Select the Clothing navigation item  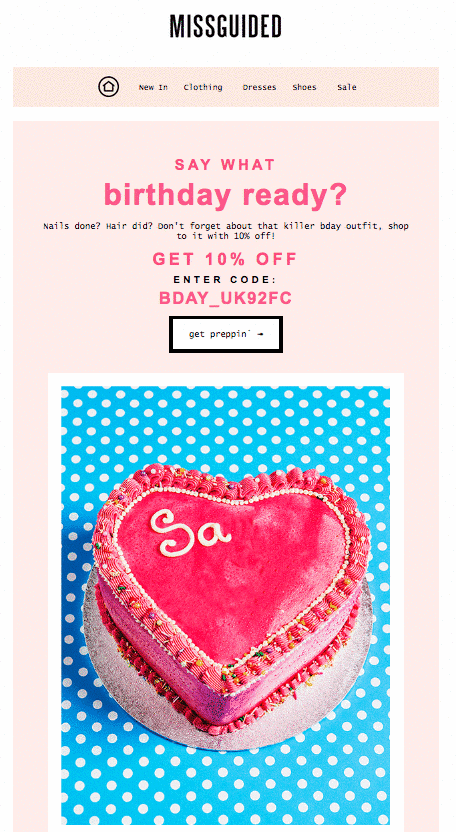coord(203,87)
